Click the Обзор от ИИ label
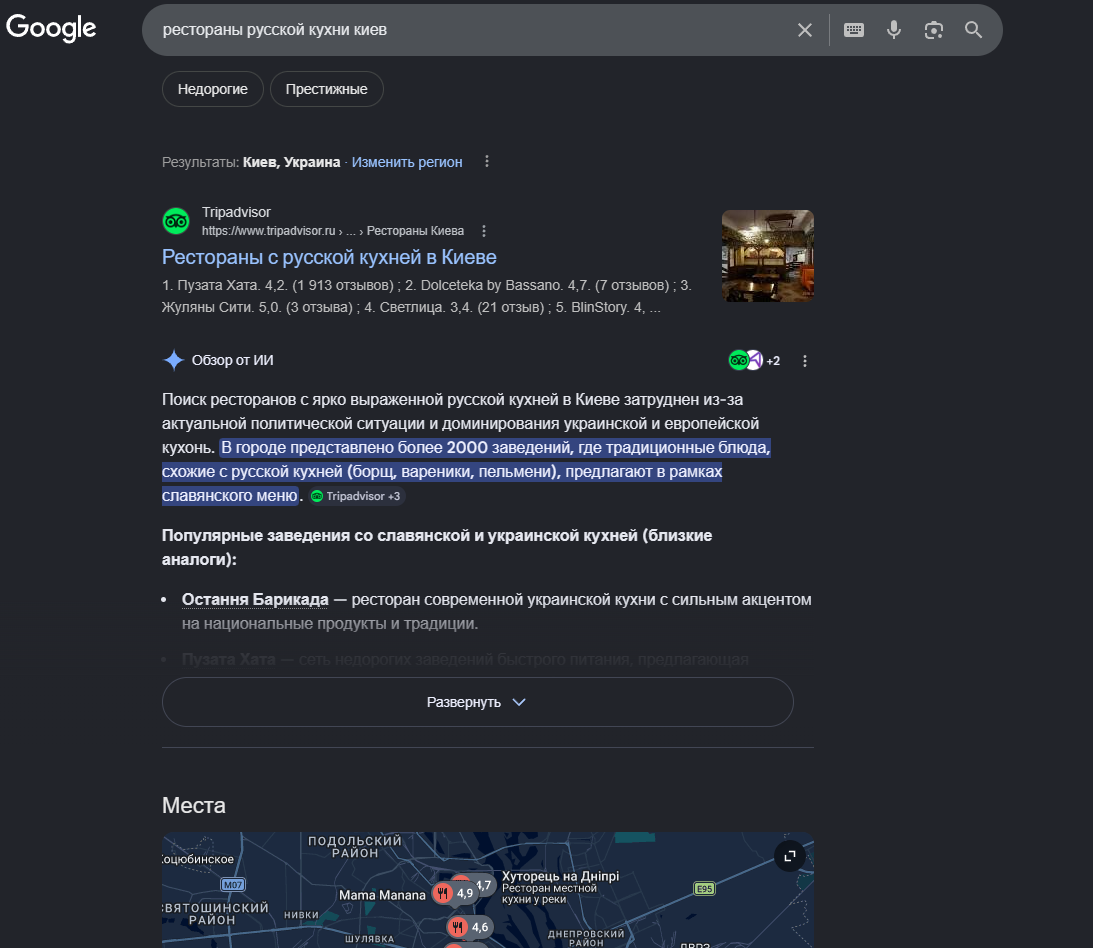The width and height of the screenshot is (1093, 948). pyautogui.click(x=233, y=360)
